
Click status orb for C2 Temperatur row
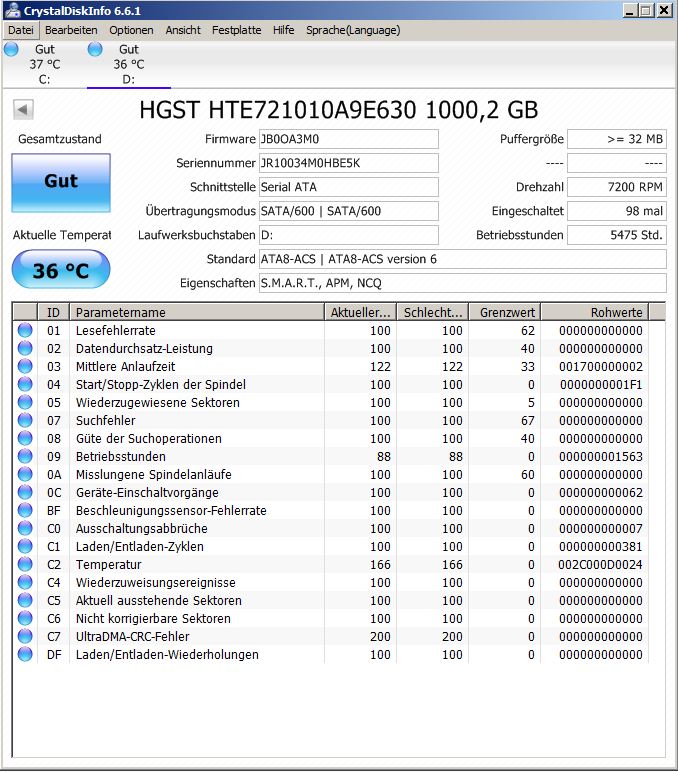[x=25, y=564]
